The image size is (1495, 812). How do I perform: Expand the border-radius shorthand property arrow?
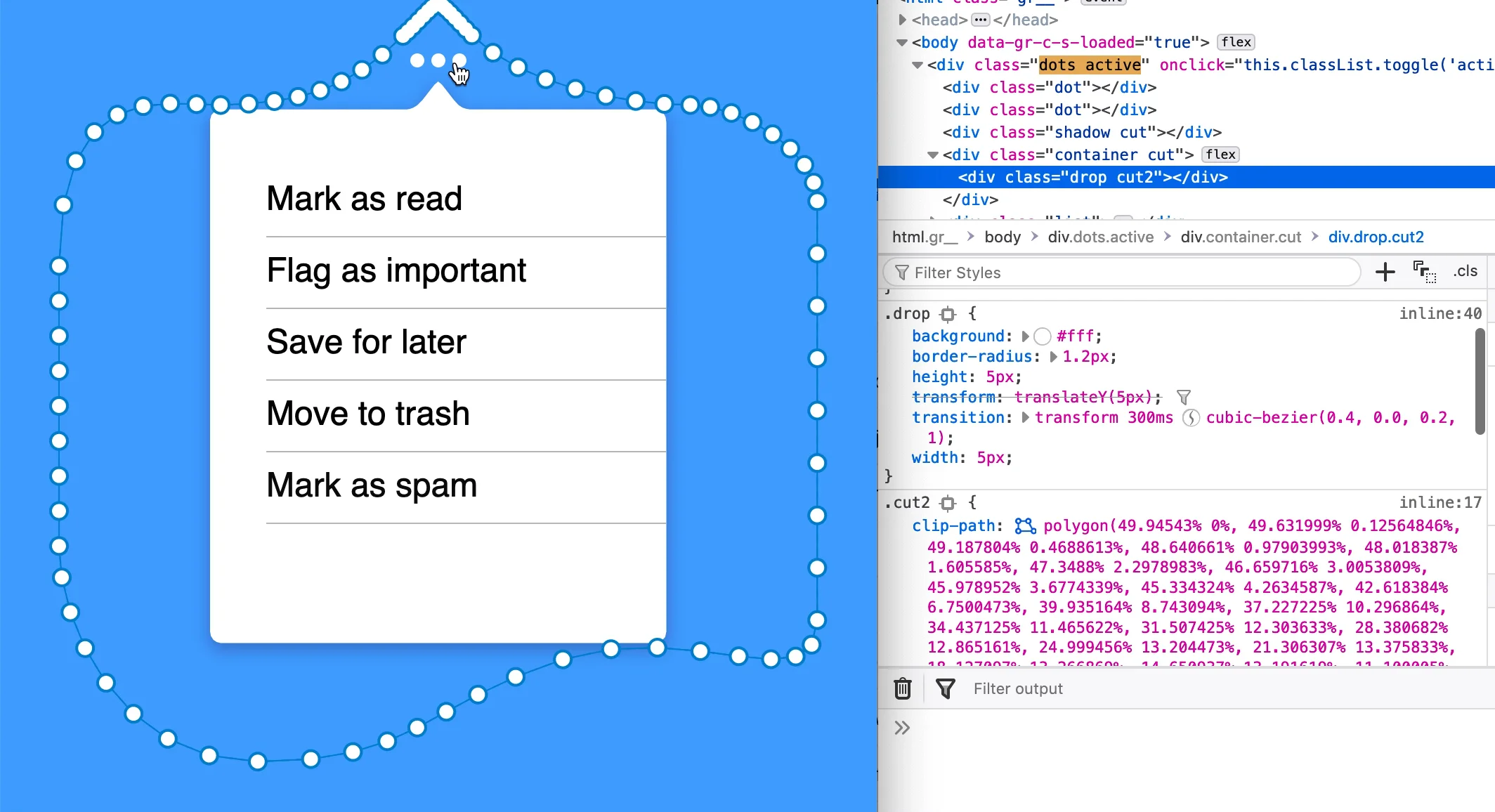point(1053,357)
